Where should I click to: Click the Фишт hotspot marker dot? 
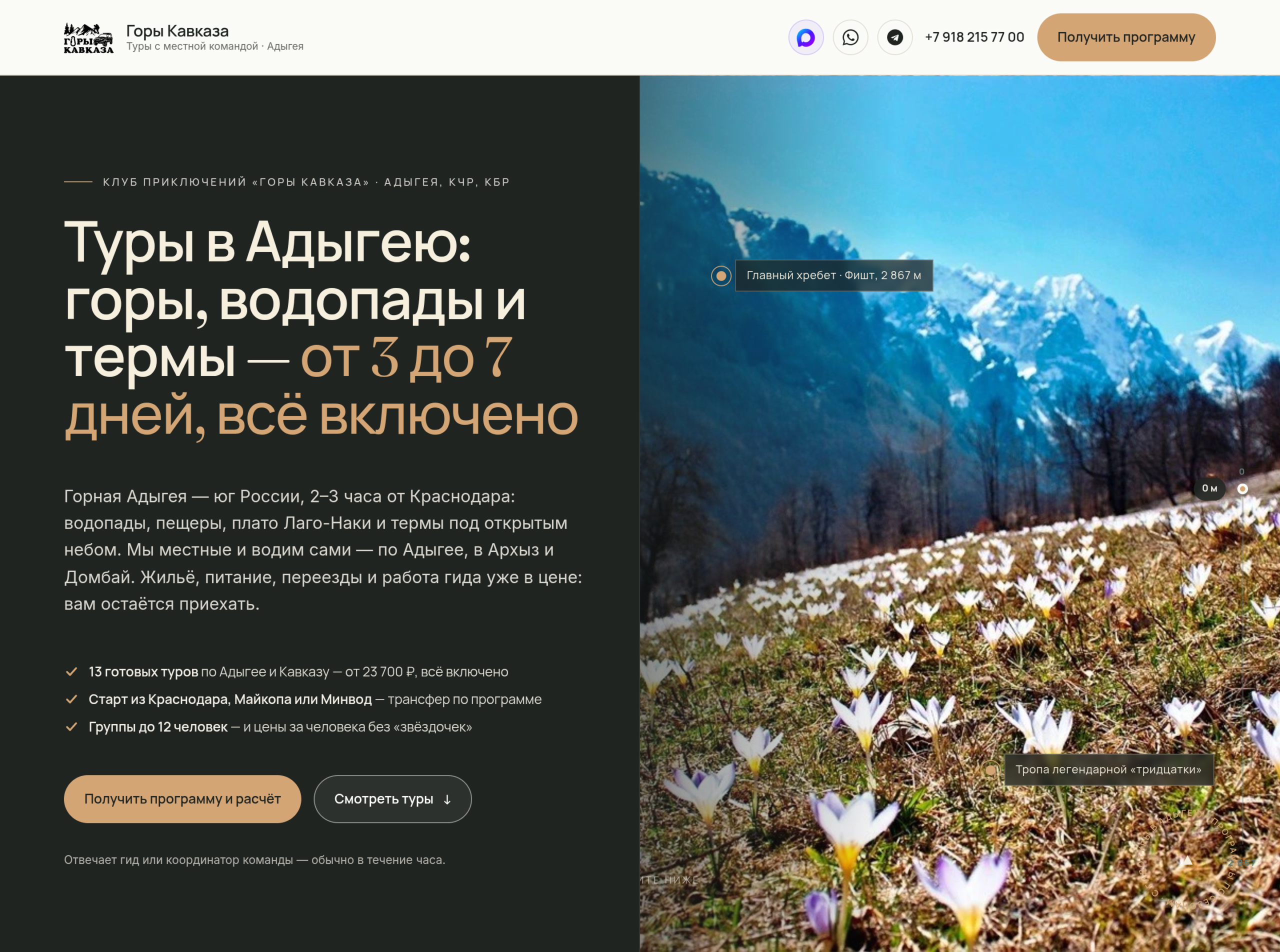pos(721,276)
